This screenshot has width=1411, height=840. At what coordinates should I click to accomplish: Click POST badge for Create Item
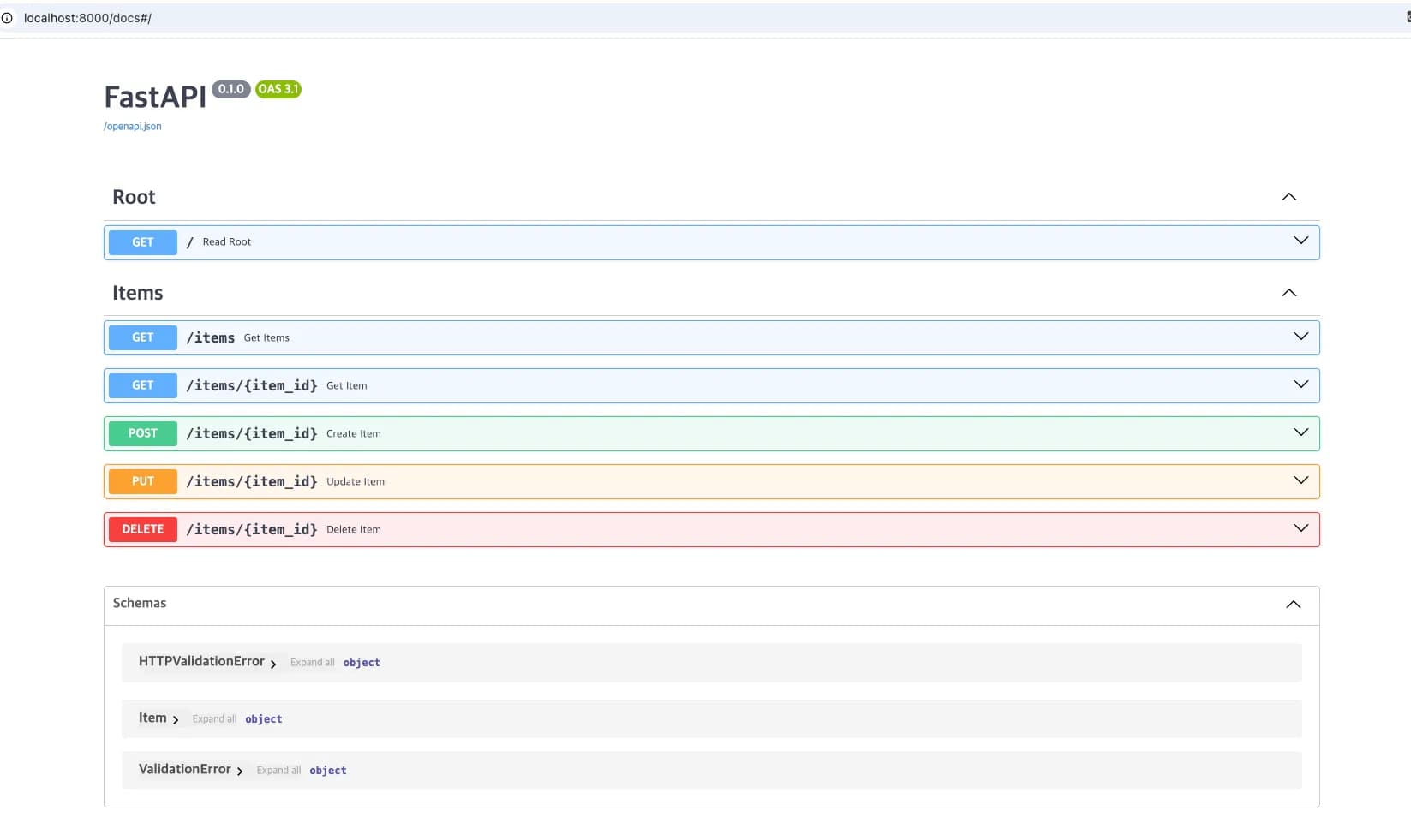pyautogui.click(x=143, y=434)
